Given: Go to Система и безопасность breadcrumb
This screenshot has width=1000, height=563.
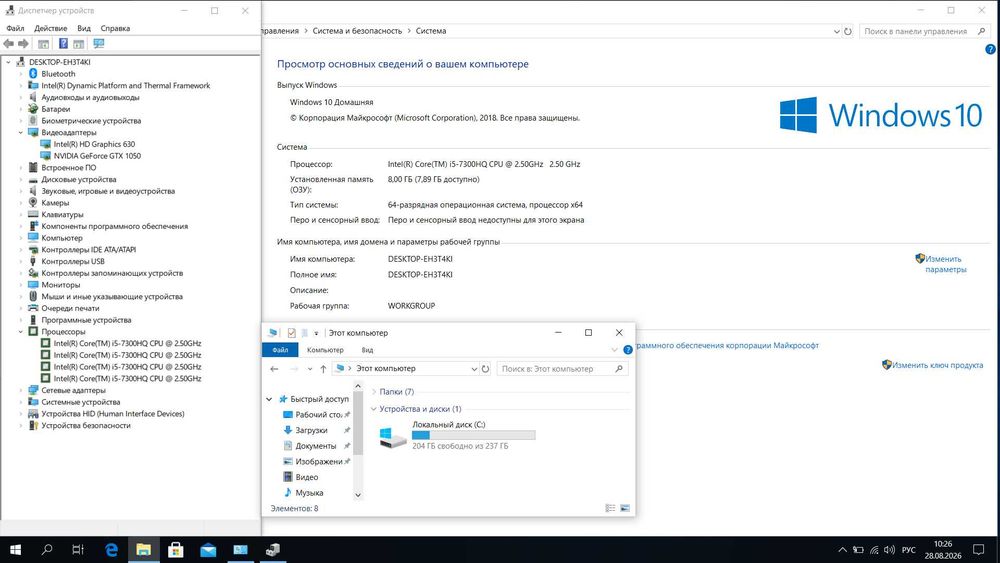Looking at the screenshot, I should [357, 31].
